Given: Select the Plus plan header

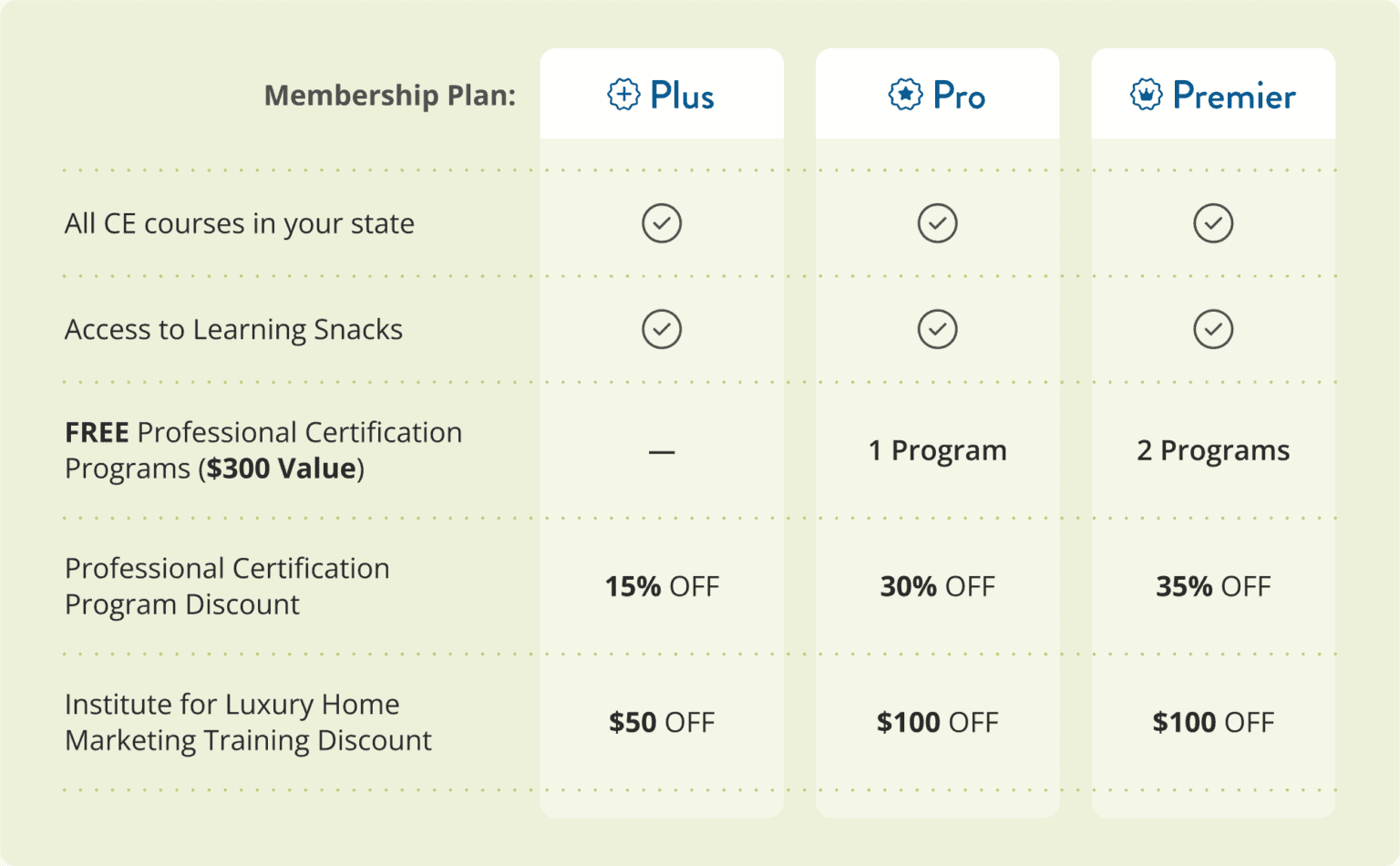Looking at the screenshot, I should click(x=662, y=94).
